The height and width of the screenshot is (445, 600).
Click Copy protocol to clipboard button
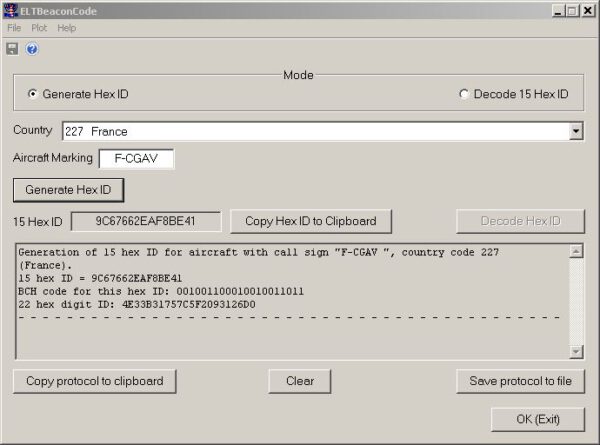95,381
